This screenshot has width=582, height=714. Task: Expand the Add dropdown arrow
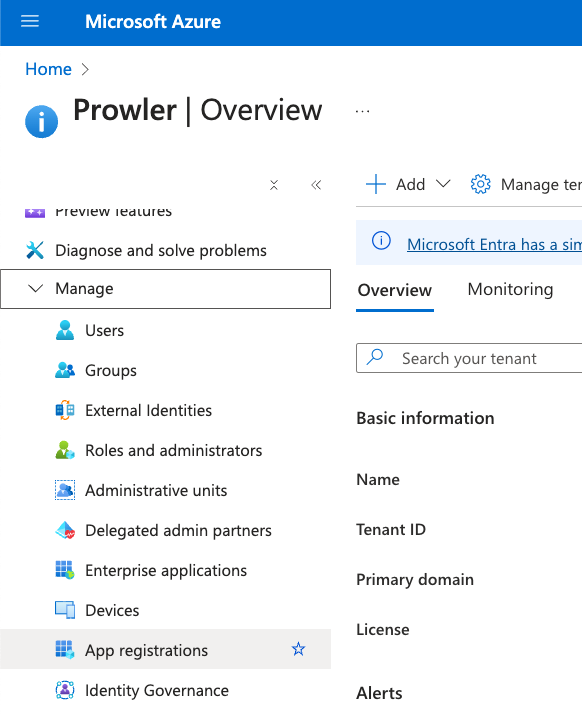(443, 184)
